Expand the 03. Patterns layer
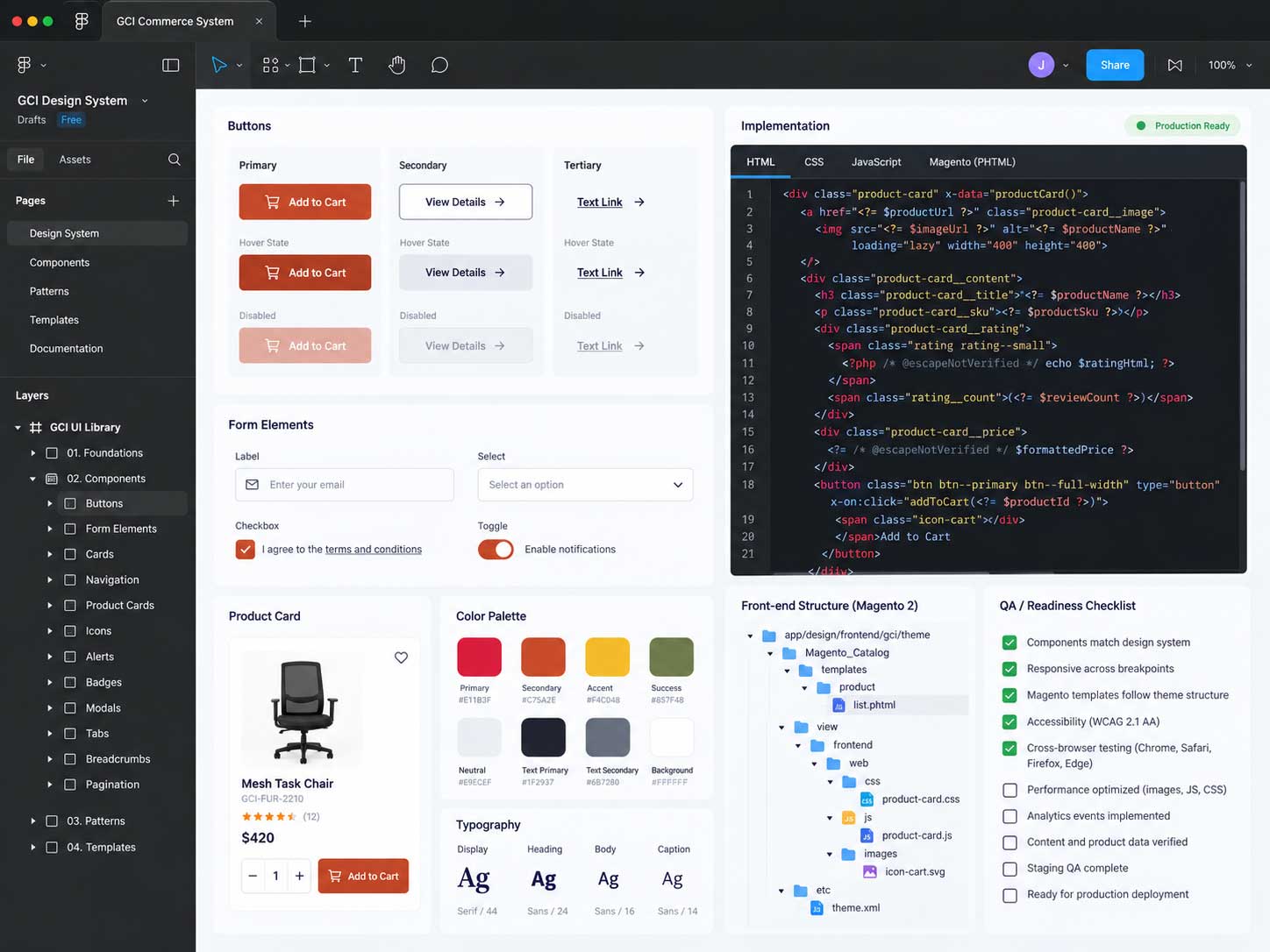Image resolution: width=1270 pixels, height=952 pixels. pyautogui.click(x=33, y=821)
